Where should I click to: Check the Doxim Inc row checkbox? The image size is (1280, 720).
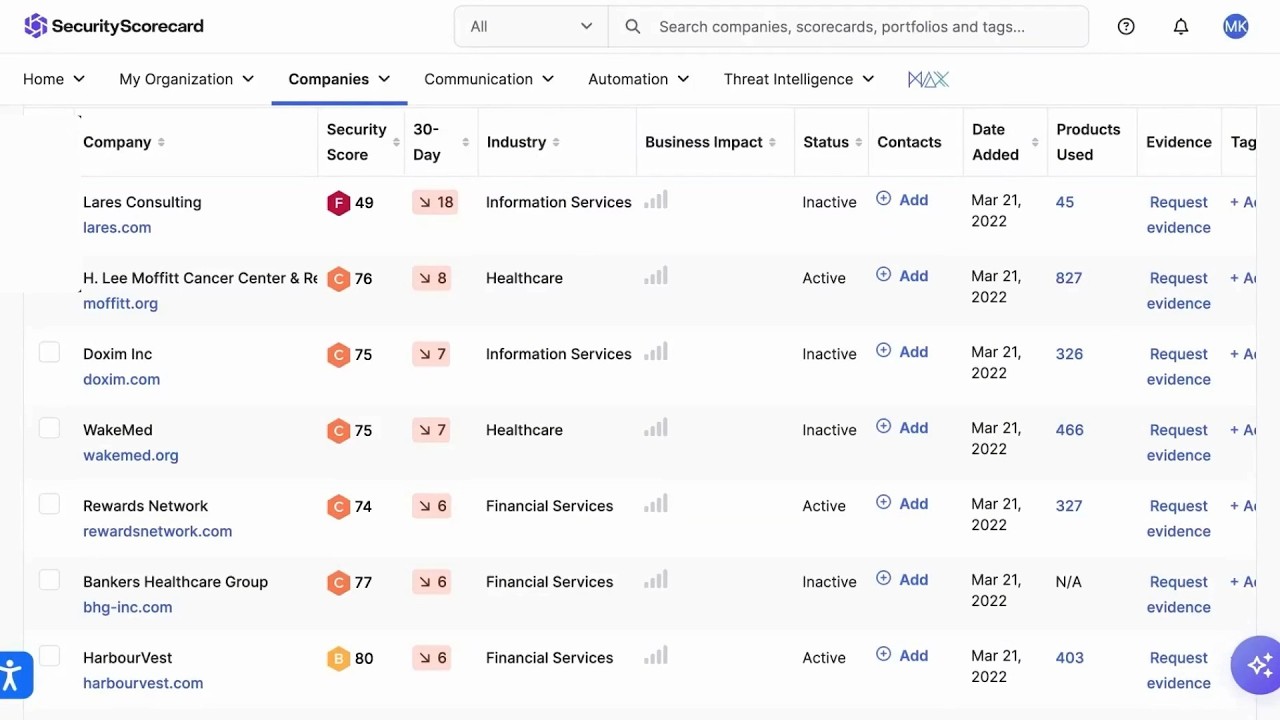(x=49, y=352)
